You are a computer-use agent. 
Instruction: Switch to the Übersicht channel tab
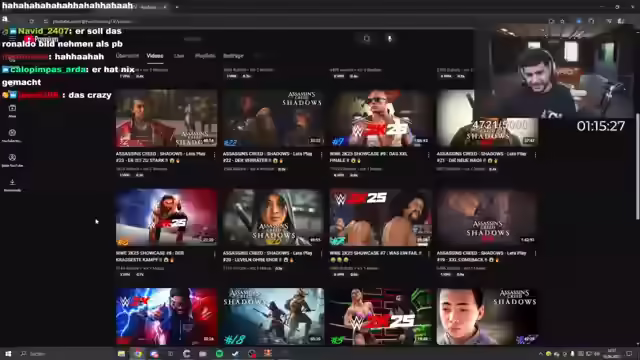pyautogui.click(x=127, y=56)
